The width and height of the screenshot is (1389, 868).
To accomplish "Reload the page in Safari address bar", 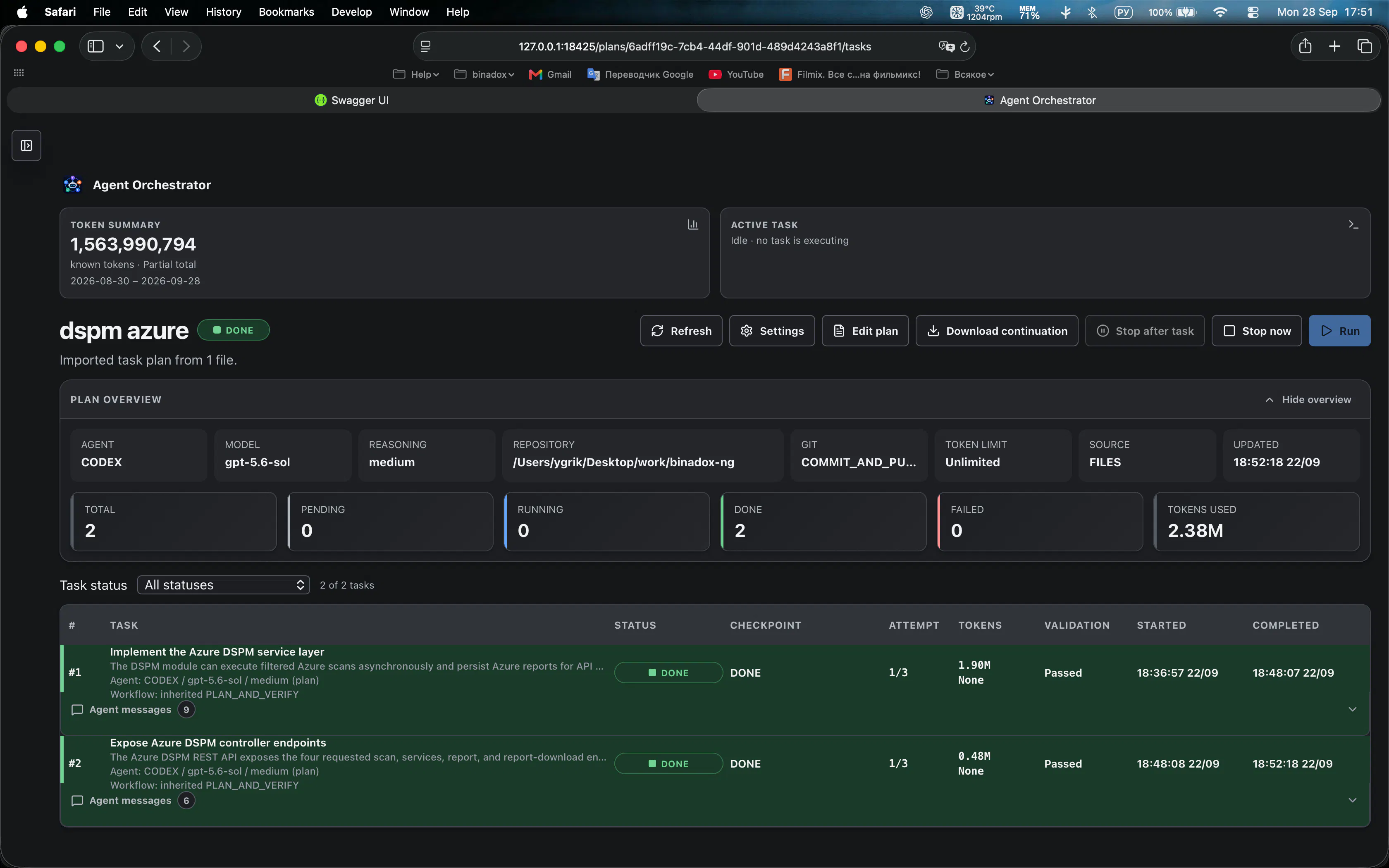I will pyautogui.click(x=965, y=46).
